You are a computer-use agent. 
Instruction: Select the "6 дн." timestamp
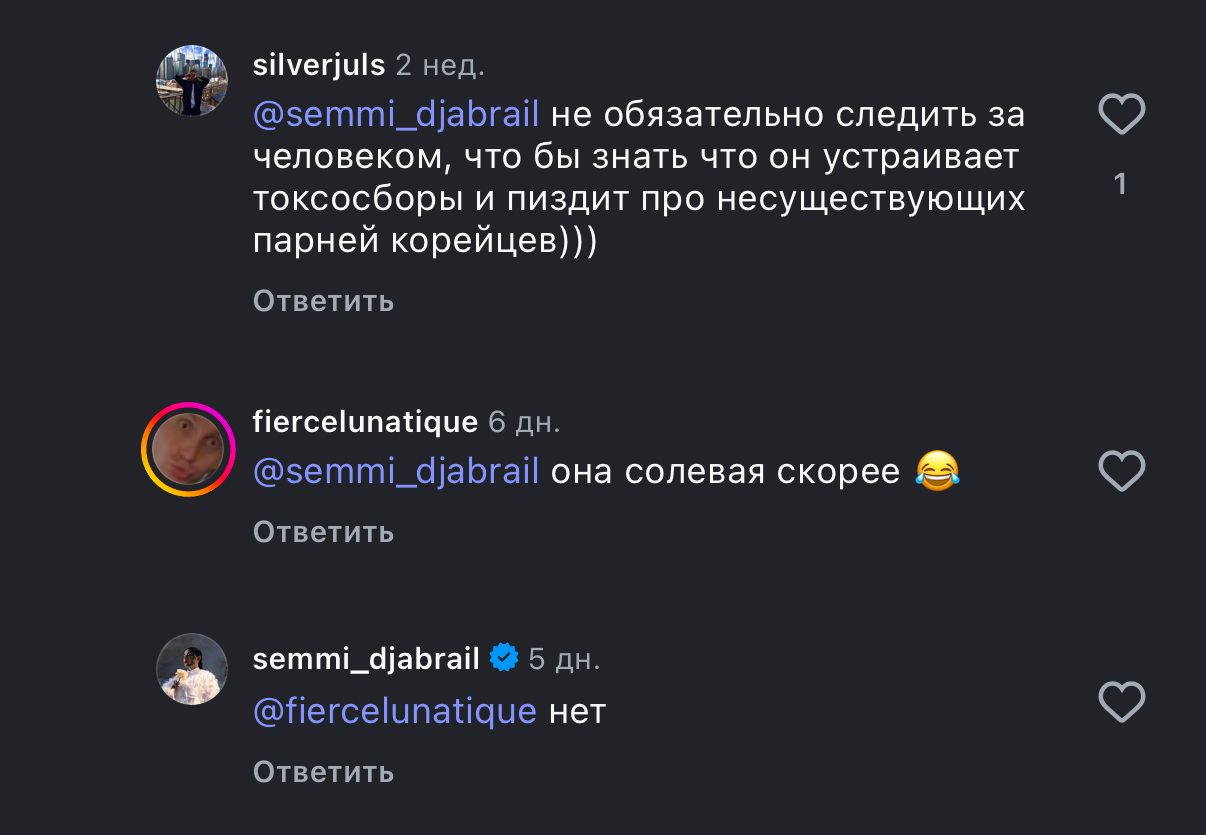(524, 422)
